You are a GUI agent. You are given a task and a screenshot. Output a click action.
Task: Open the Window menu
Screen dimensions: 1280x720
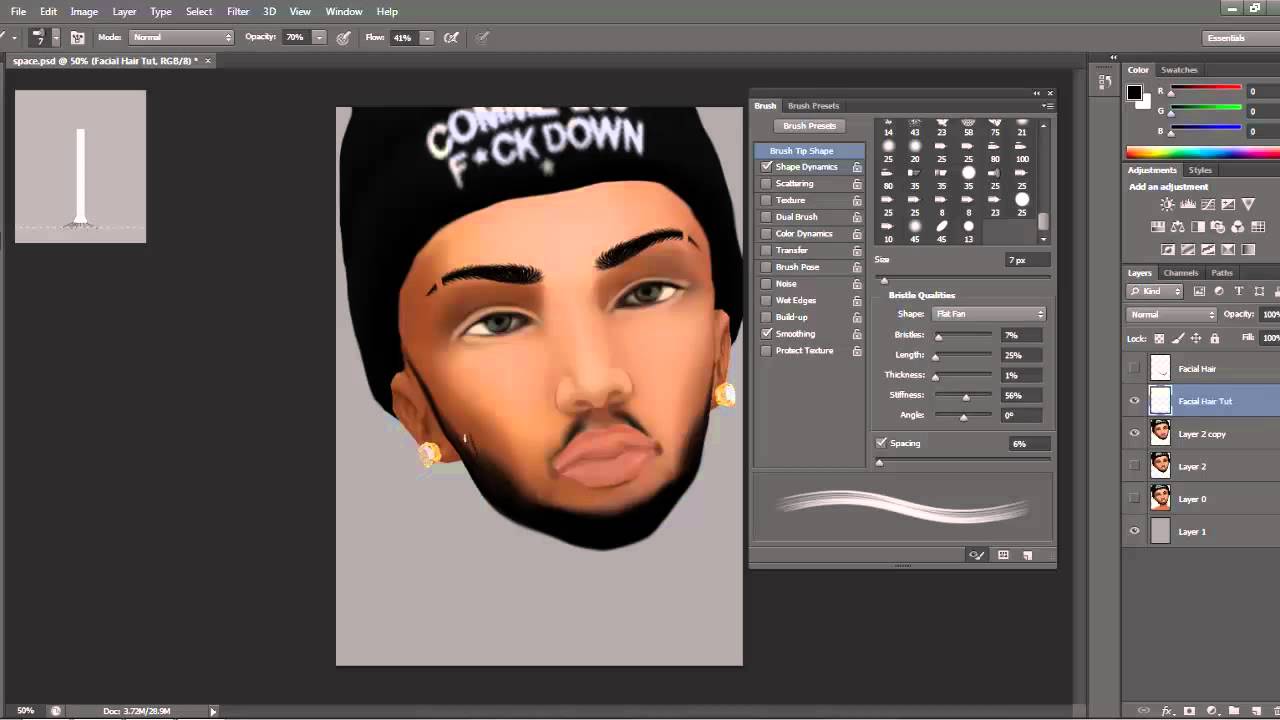(x=344, y=11)
